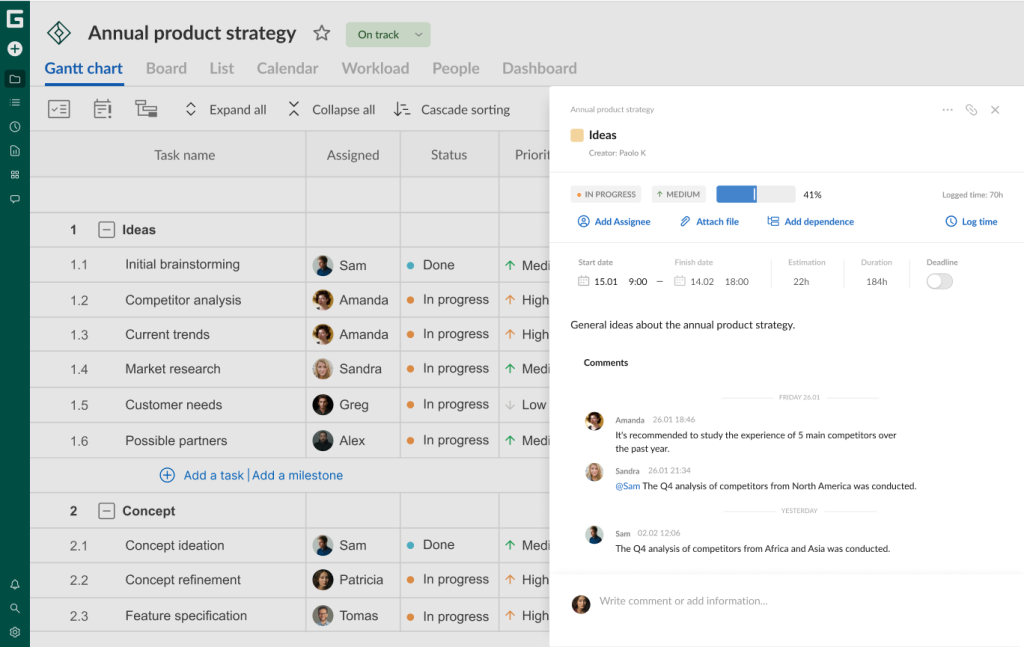Open the ellipsis options menu in task panel

coord(947,110)
